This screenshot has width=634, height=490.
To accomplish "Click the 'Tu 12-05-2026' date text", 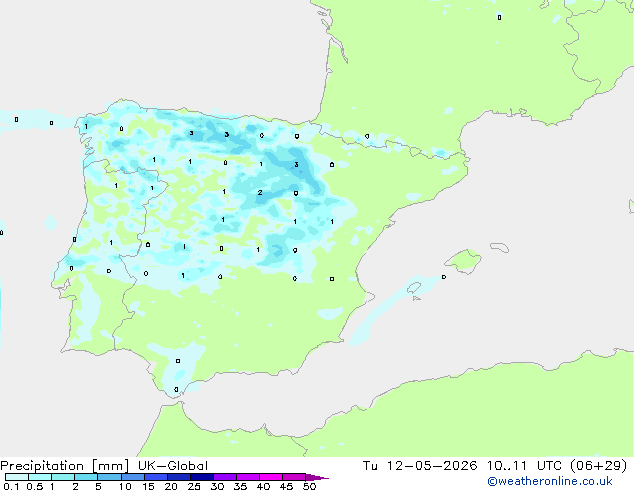I will click(420, 466).
